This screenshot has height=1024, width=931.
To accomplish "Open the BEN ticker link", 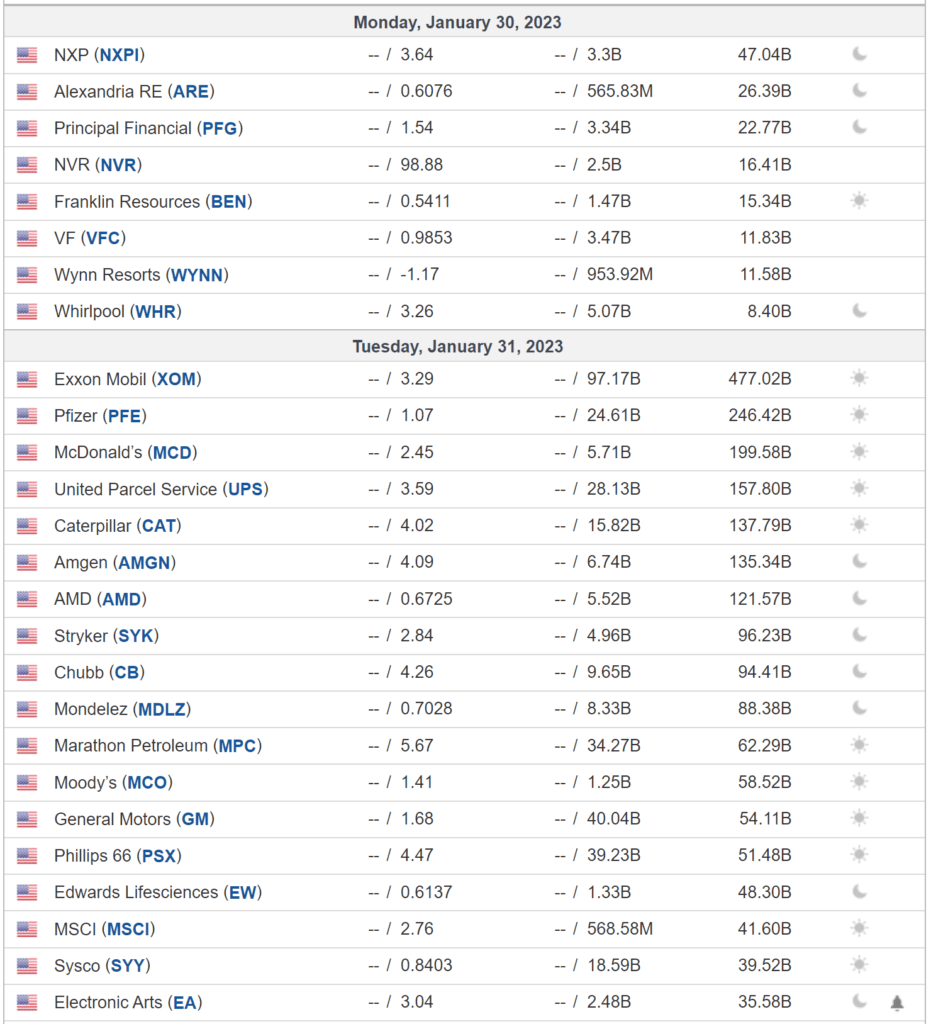I will [x=229, y=201].
